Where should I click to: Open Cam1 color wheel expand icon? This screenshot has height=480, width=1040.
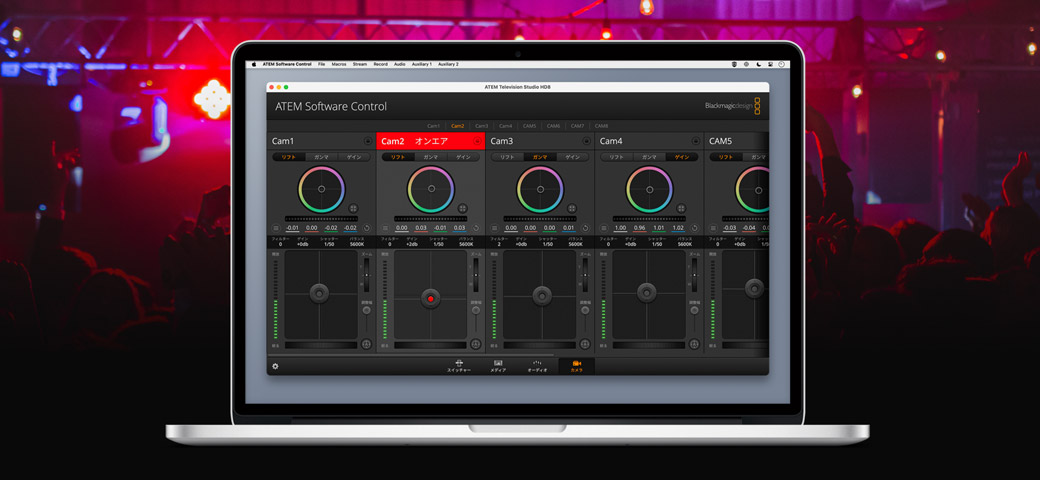coord(354,208)
